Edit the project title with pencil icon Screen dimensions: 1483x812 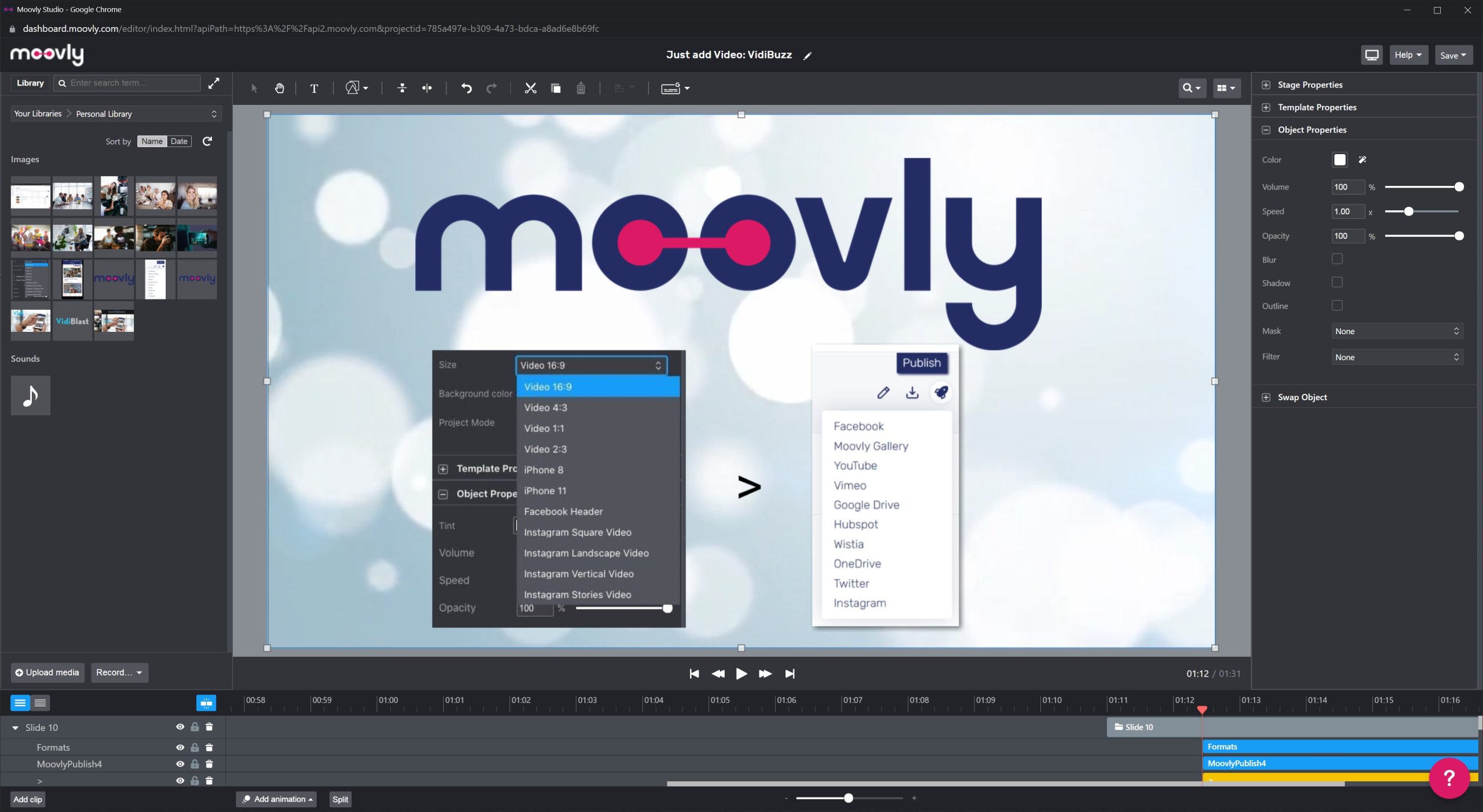click(808, 56)
